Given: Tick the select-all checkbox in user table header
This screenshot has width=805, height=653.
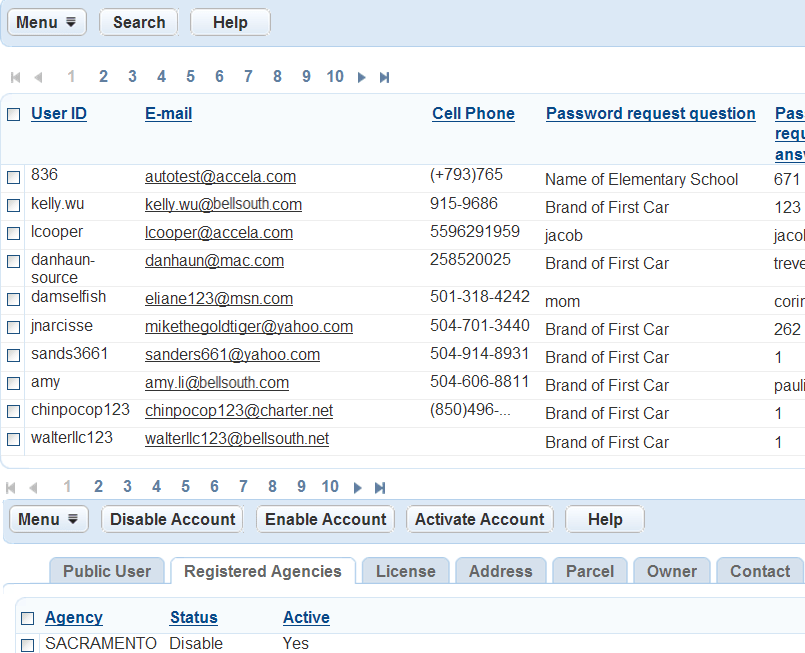Looking at the screenshot, I should click(x=14, y=114).
